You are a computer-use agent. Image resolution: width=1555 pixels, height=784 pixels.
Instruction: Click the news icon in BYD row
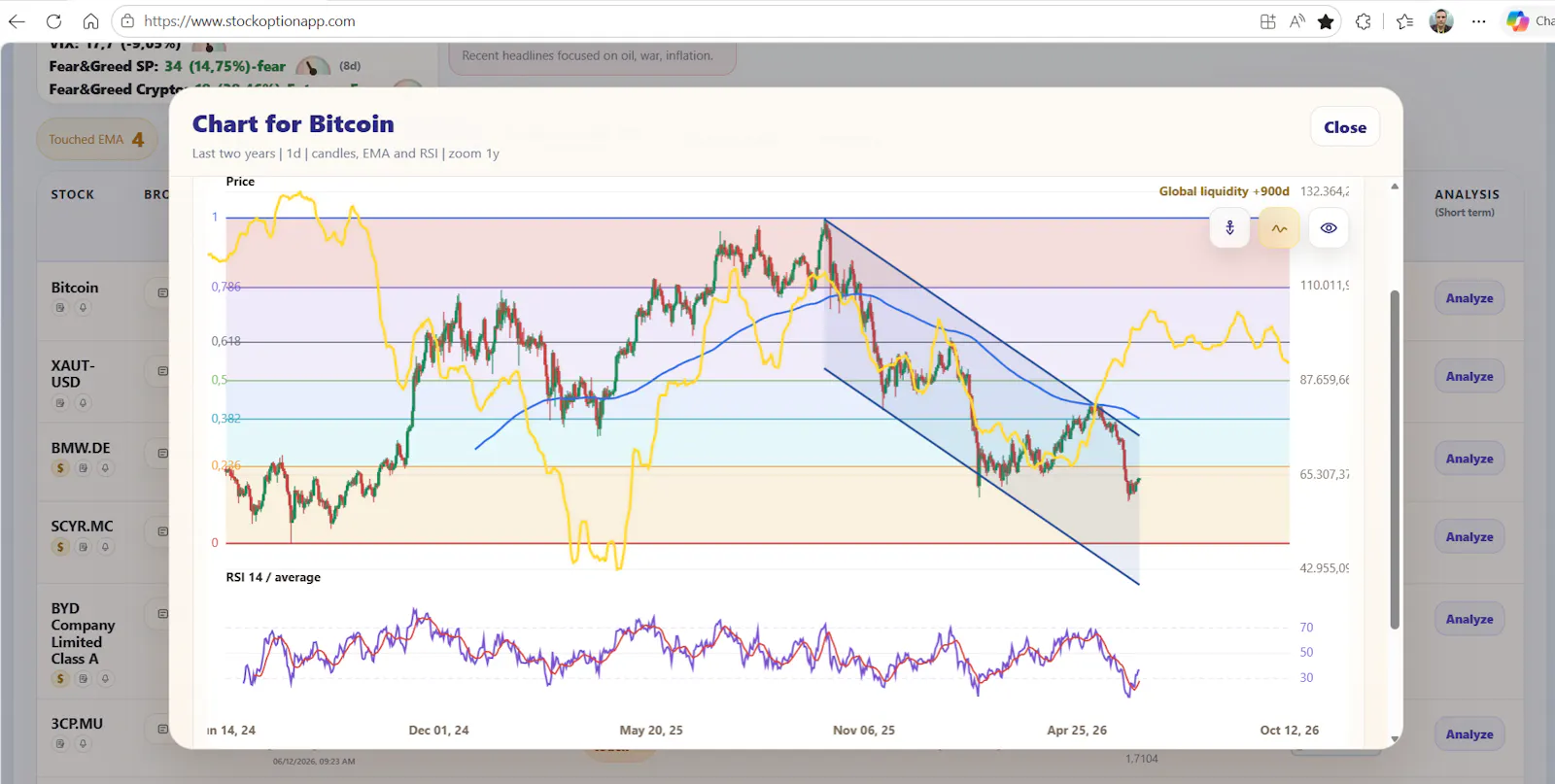(x=162, y=614)
